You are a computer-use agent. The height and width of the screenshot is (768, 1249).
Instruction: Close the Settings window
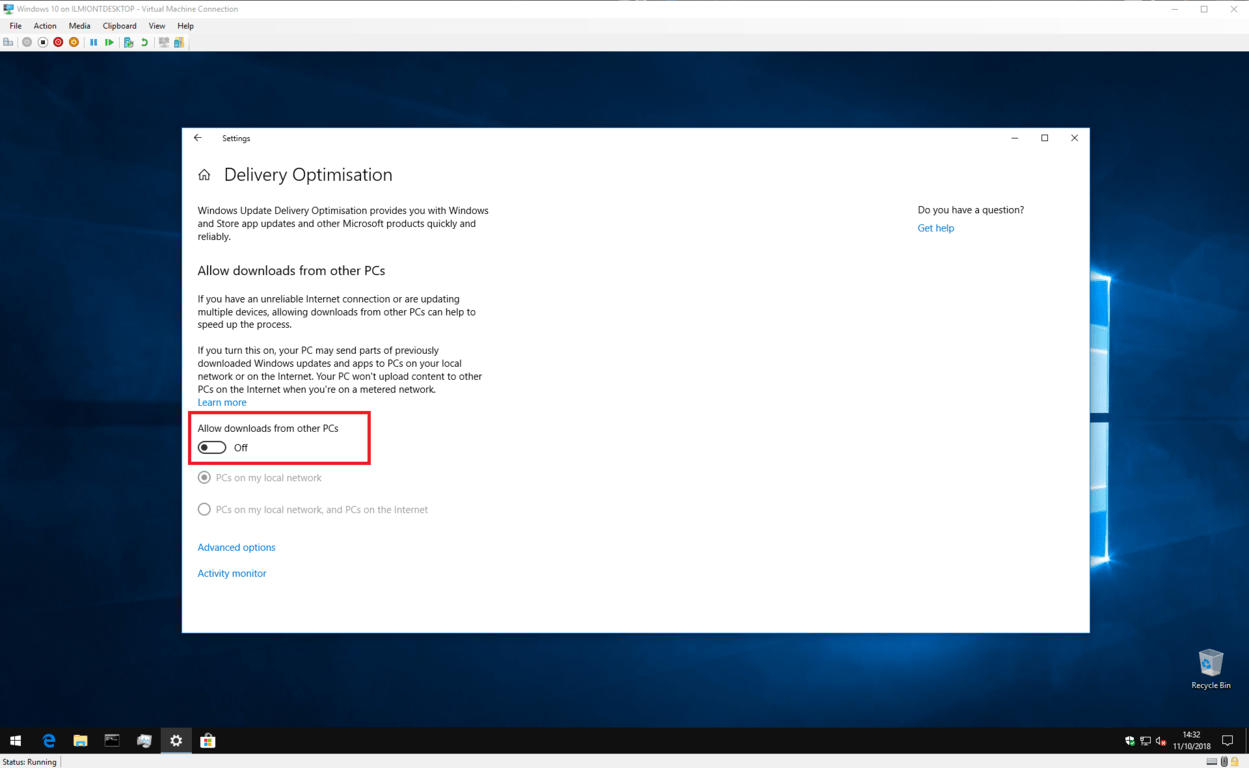click(1075, 138)
